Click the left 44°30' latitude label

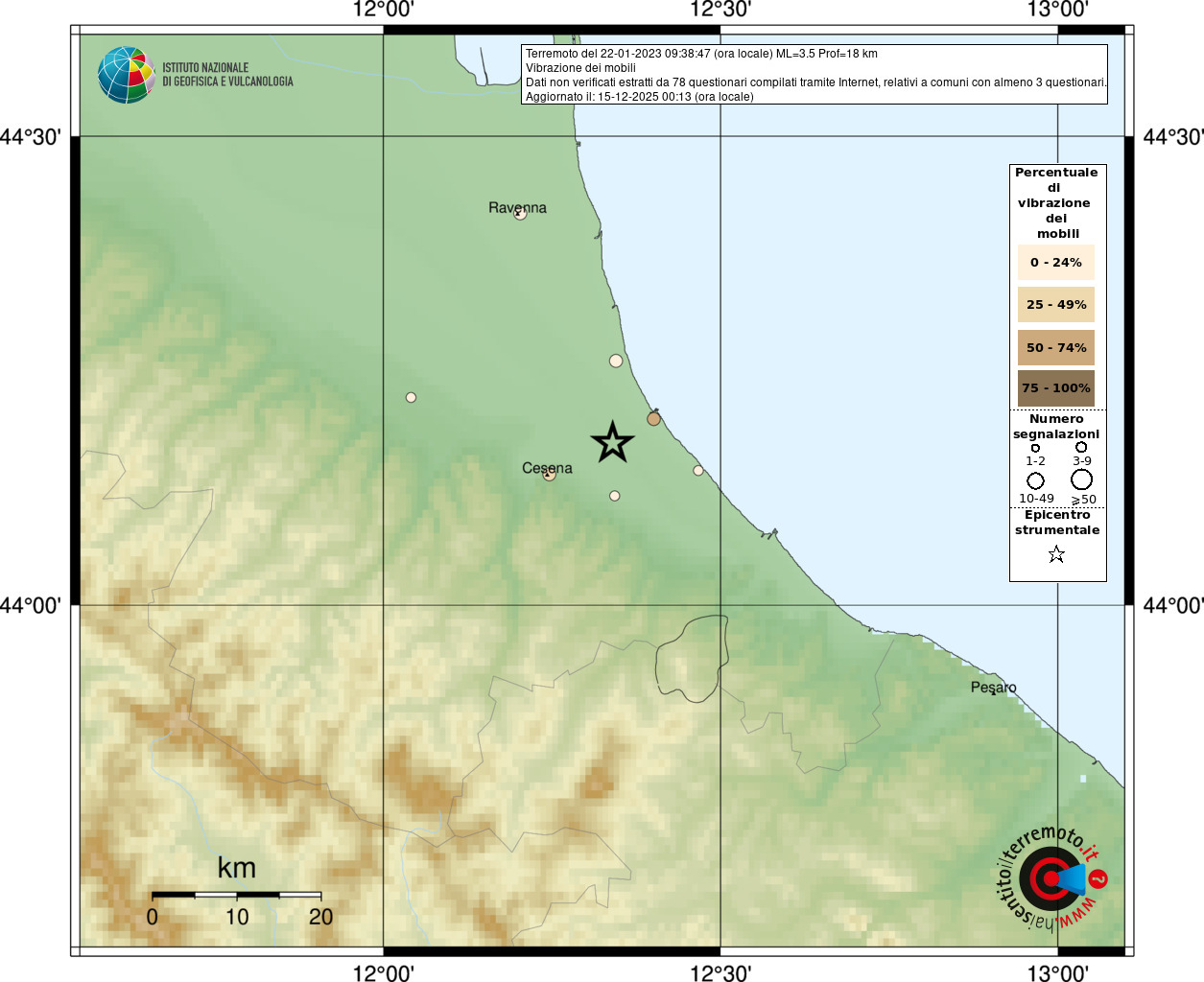pos(31,137)
